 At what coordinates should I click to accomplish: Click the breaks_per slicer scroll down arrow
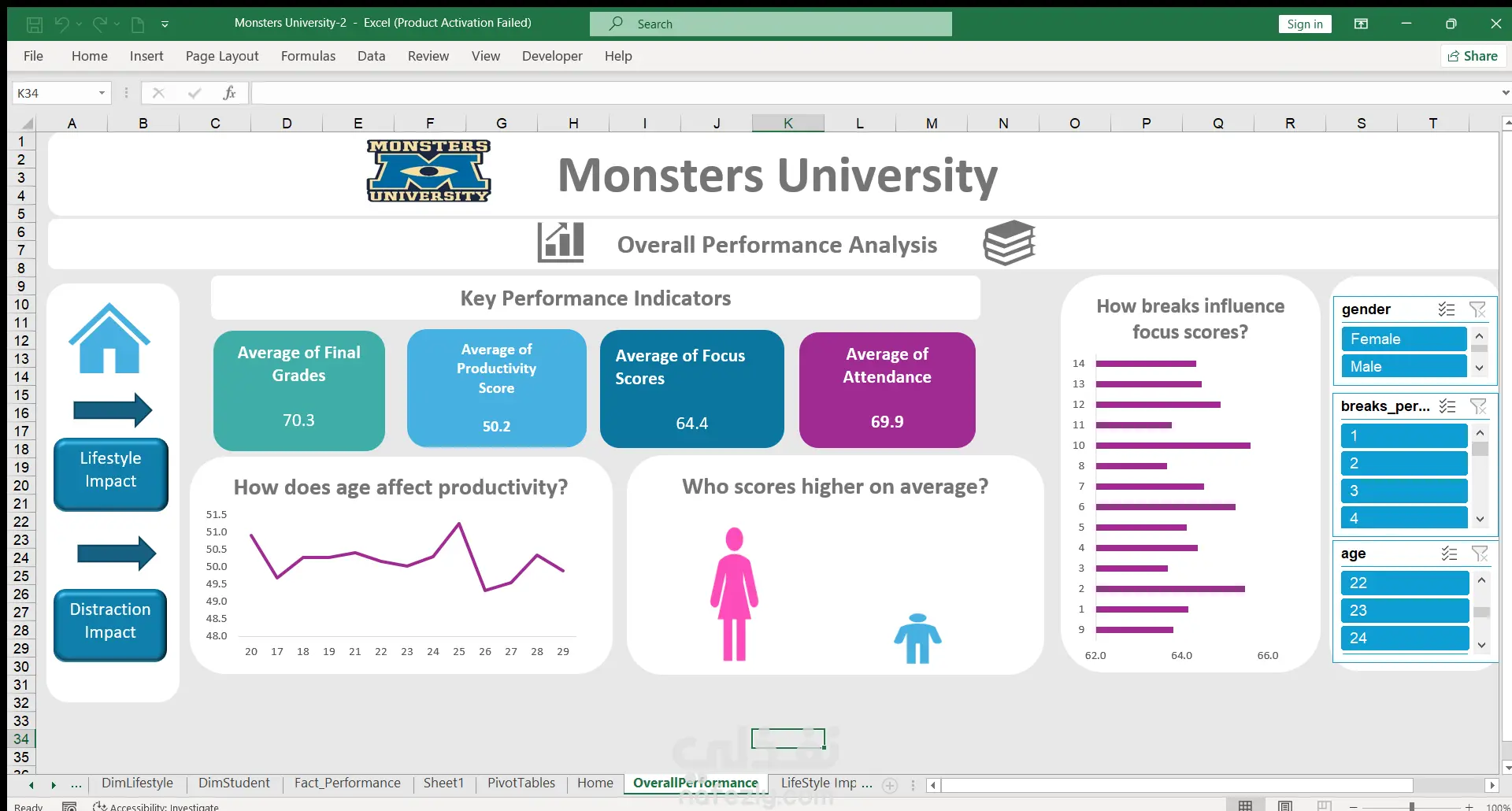click(x=1480, y=519)
